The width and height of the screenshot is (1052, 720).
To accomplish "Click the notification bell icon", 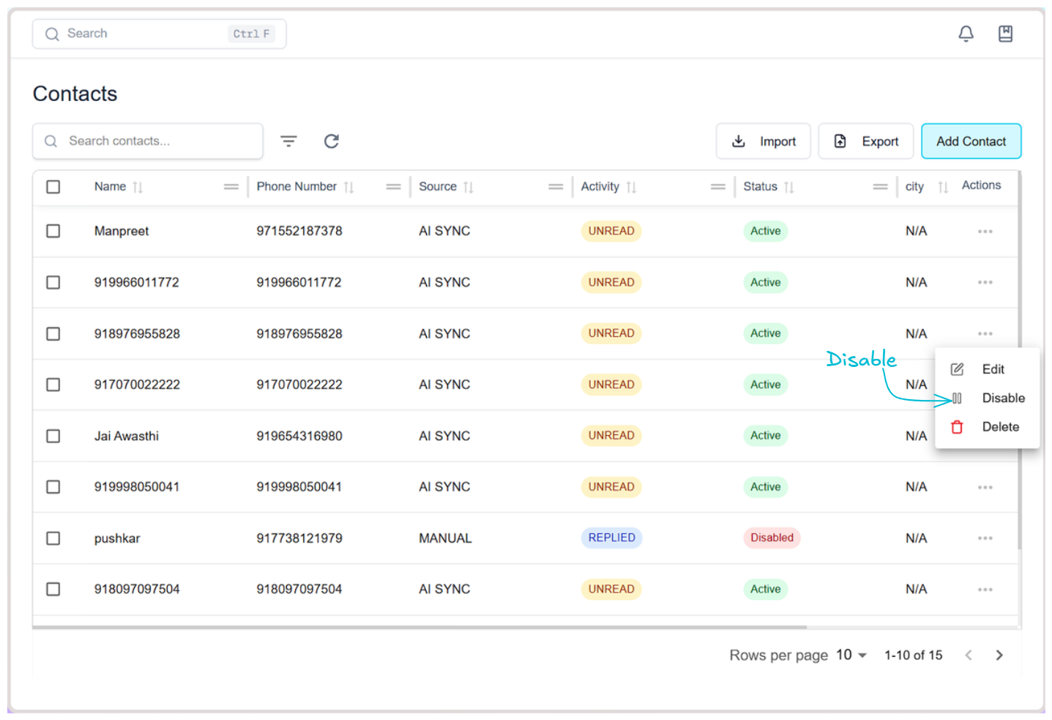I will (x=965, y=34).
